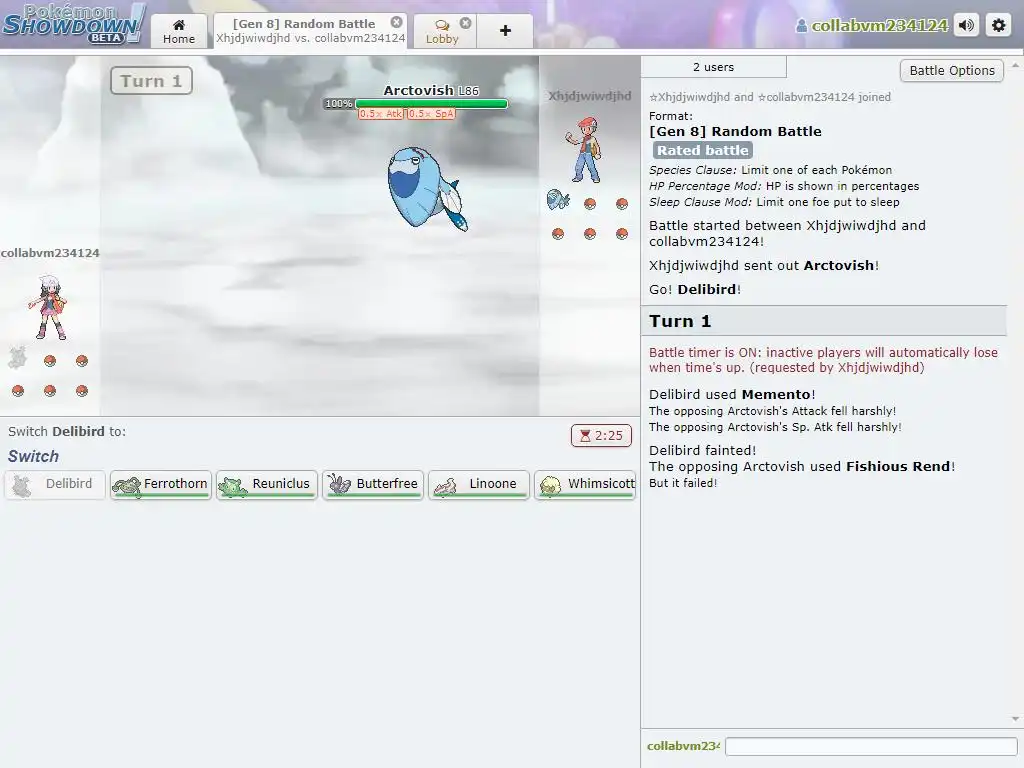This screenshot has width=1024, height=768.
Task: Click the Arctovish sprite on the field
Action: (426, 188)
